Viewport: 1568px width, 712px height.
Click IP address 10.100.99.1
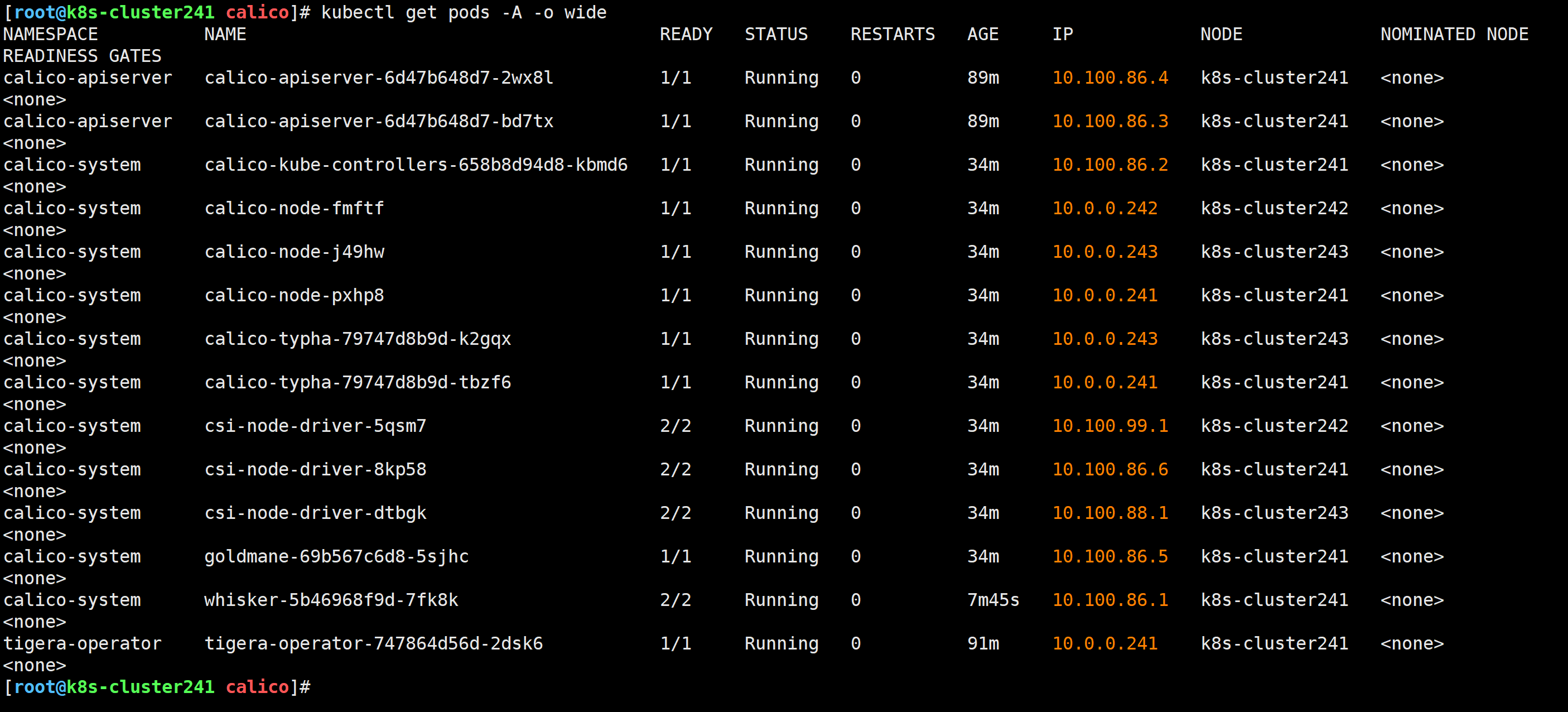tap(1109, 426)
